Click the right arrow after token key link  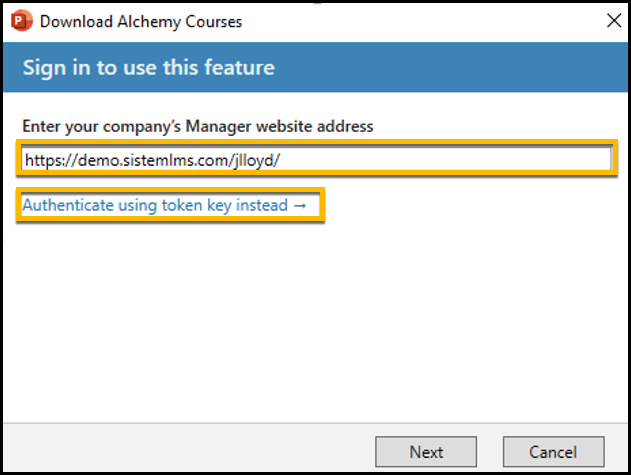pyautogui.click(x=300, y=205)
